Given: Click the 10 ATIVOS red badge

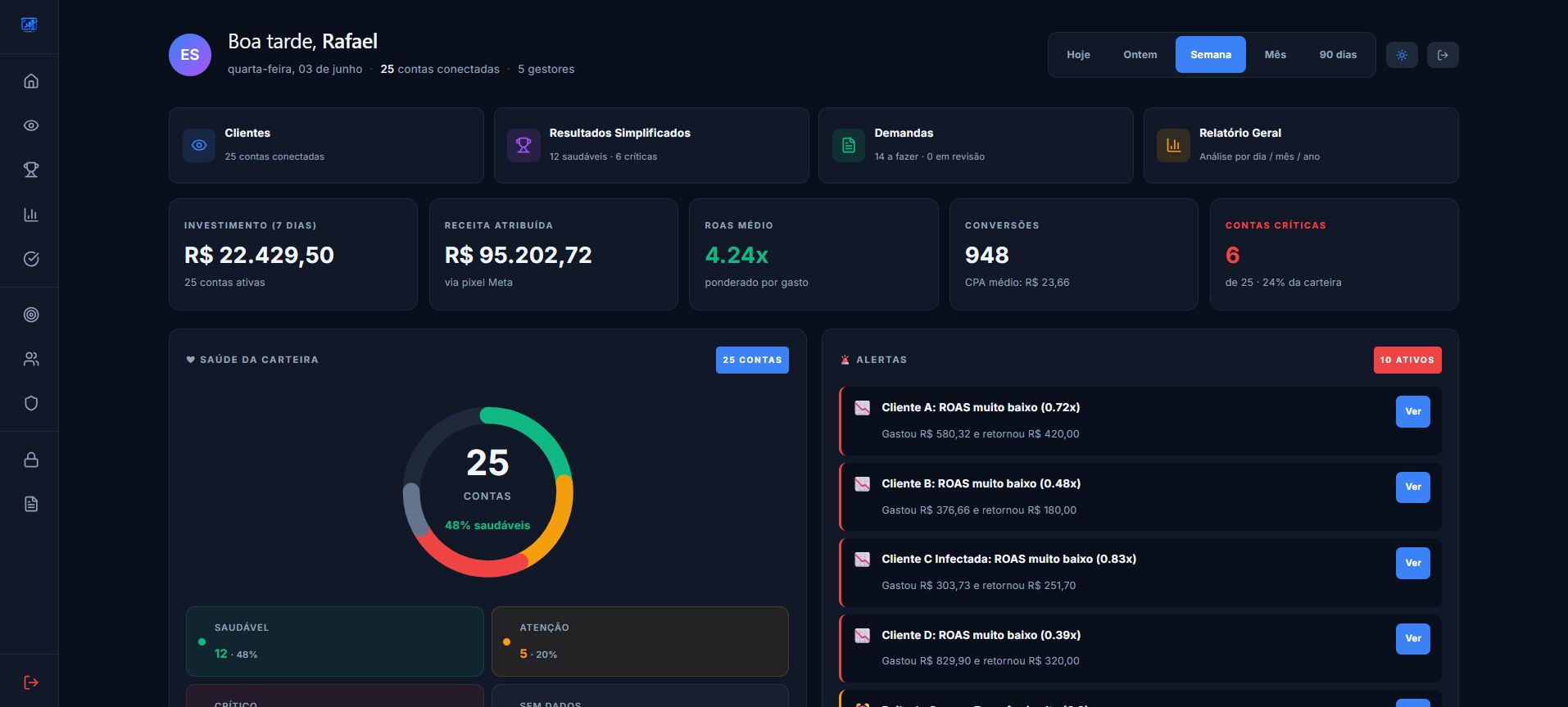Looking at the screenshot, I should pos(1407,360).
